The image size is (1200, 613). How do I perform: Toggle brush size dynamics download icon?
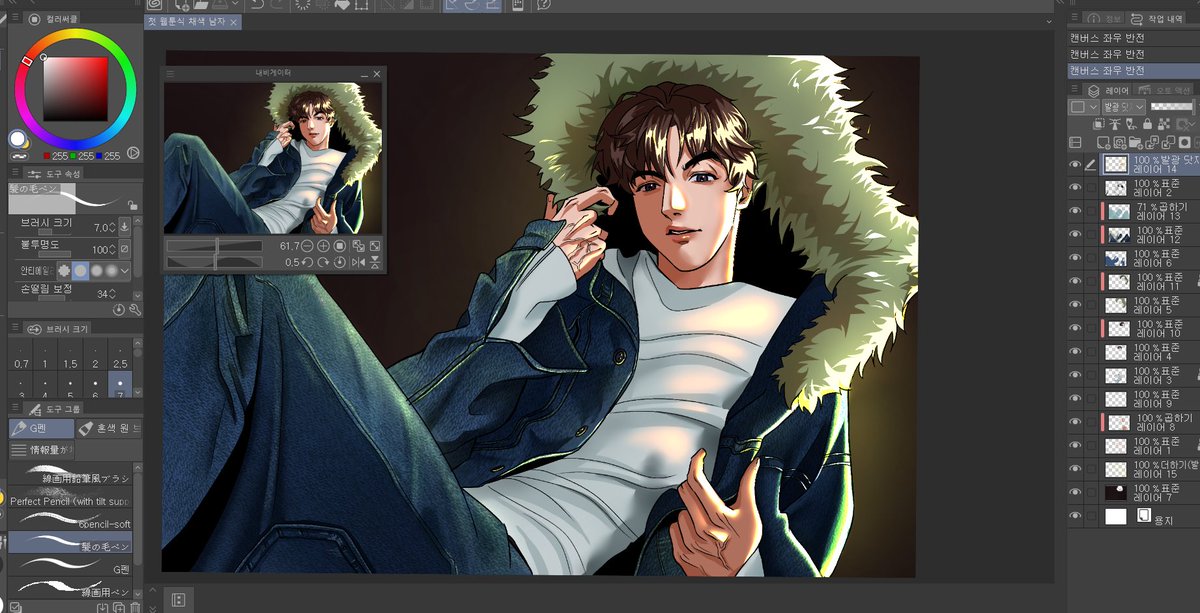[124, 226]
